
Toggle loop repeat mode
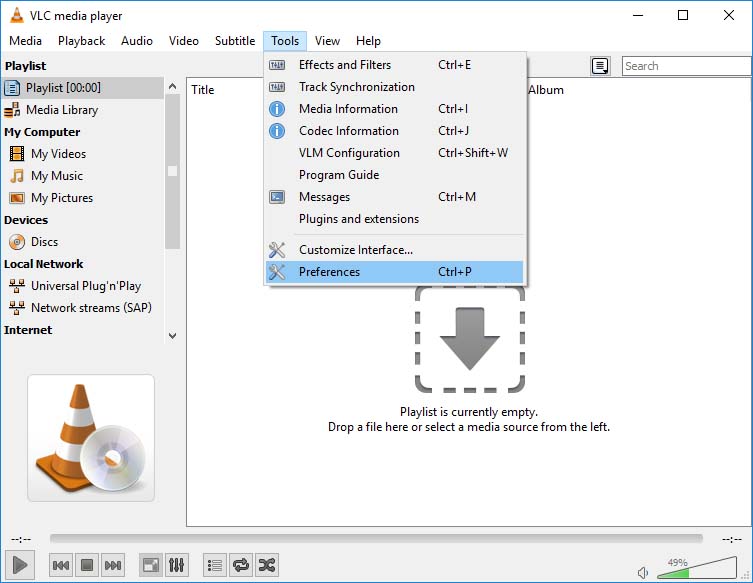[241, 565]
